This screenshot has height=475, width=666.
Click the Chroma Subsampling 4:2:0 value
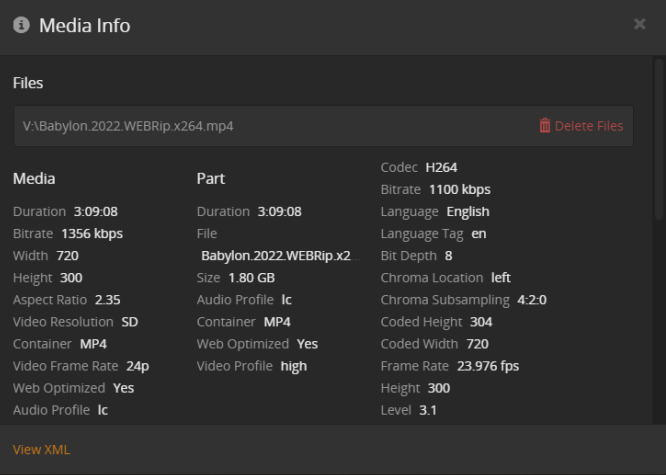click(532, 300)
